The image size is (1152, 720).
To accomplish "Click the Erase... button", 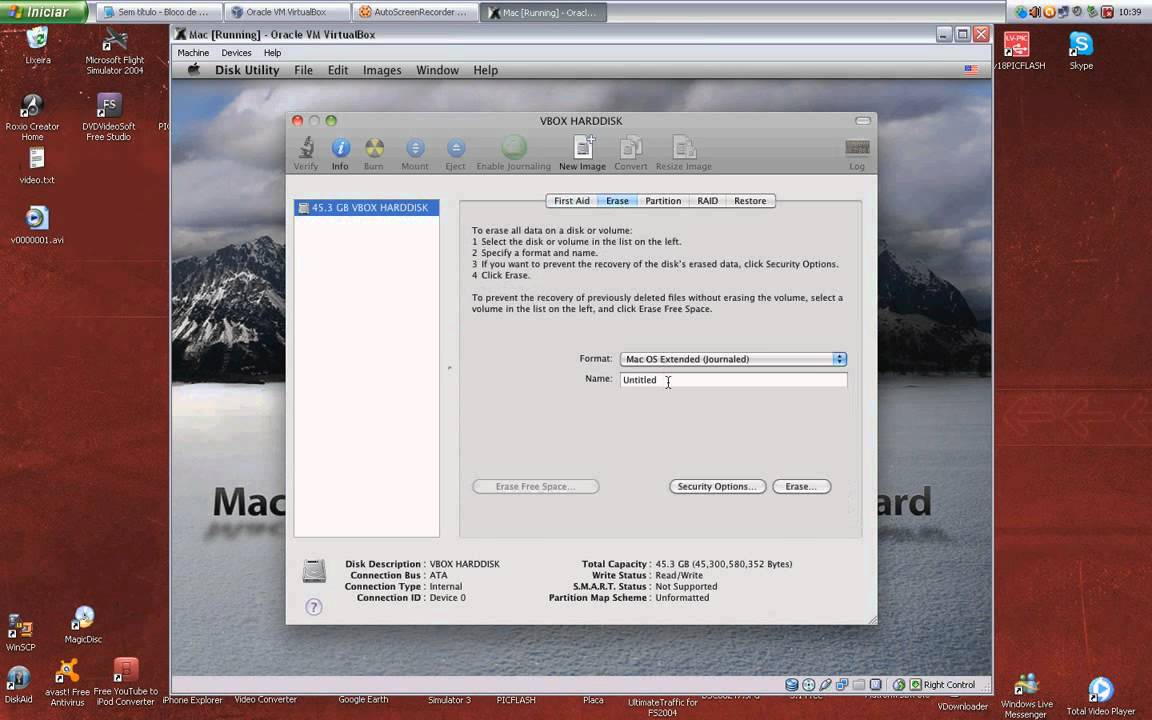I will [802, 486].
